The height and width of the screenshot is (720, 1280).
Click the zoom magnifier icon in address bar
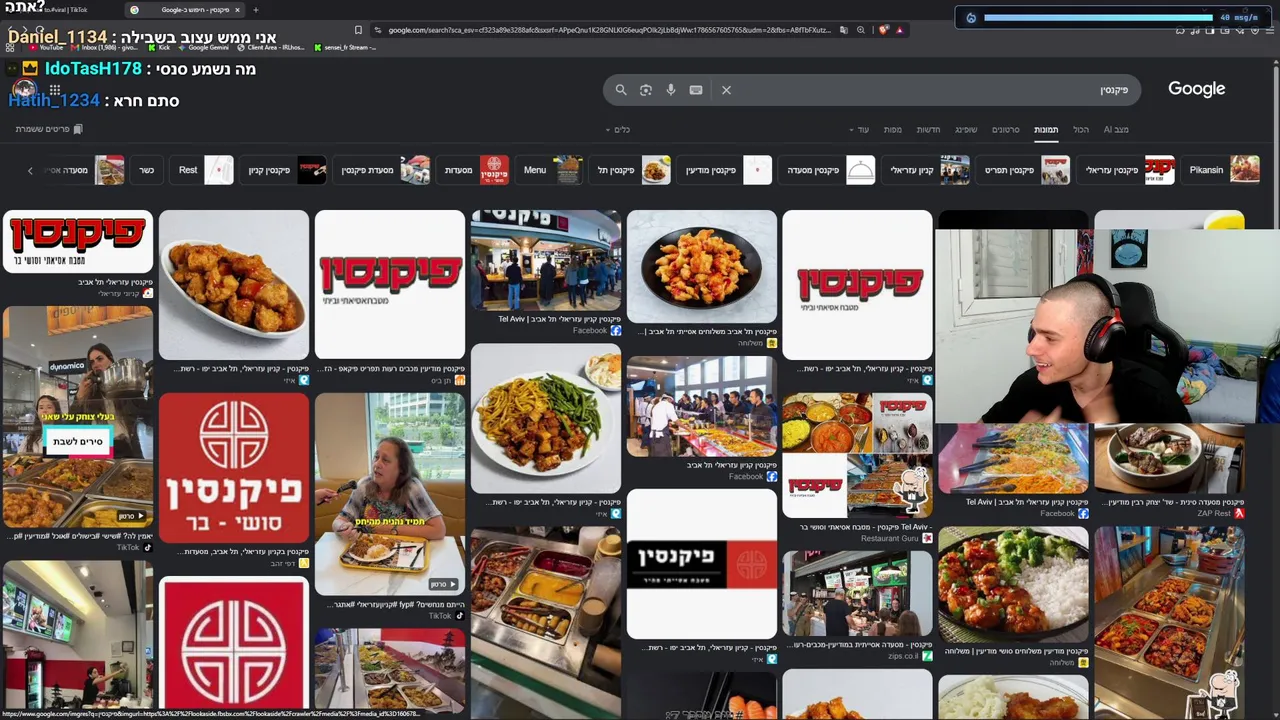click(x=861, y=30)
